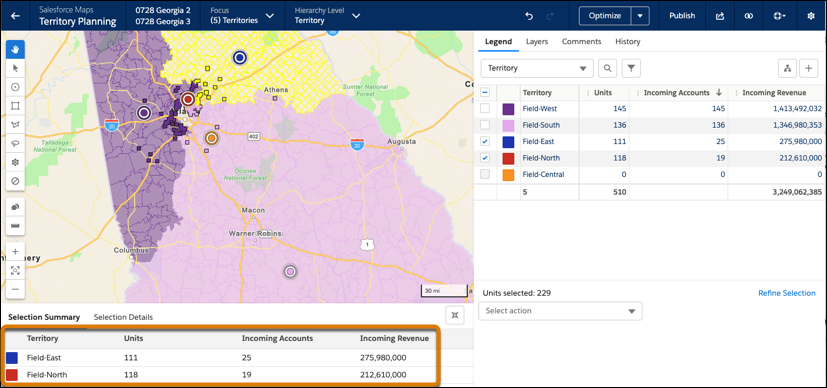Switch to the Layers tab

(x=537, y=42)
